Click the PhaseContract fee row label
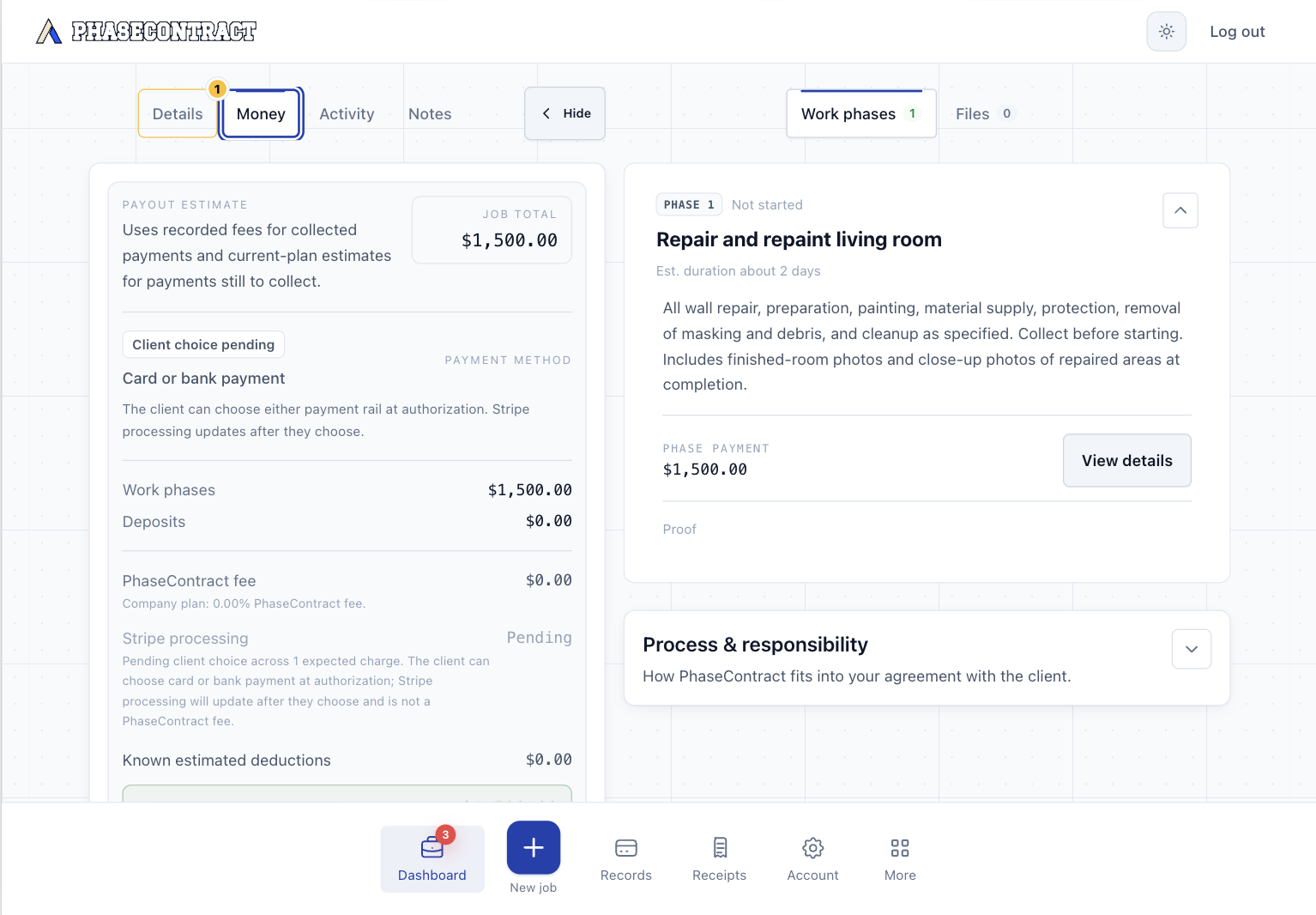Image resolution: width=1316 pixels, height=915 pixels. click(189, 581)
